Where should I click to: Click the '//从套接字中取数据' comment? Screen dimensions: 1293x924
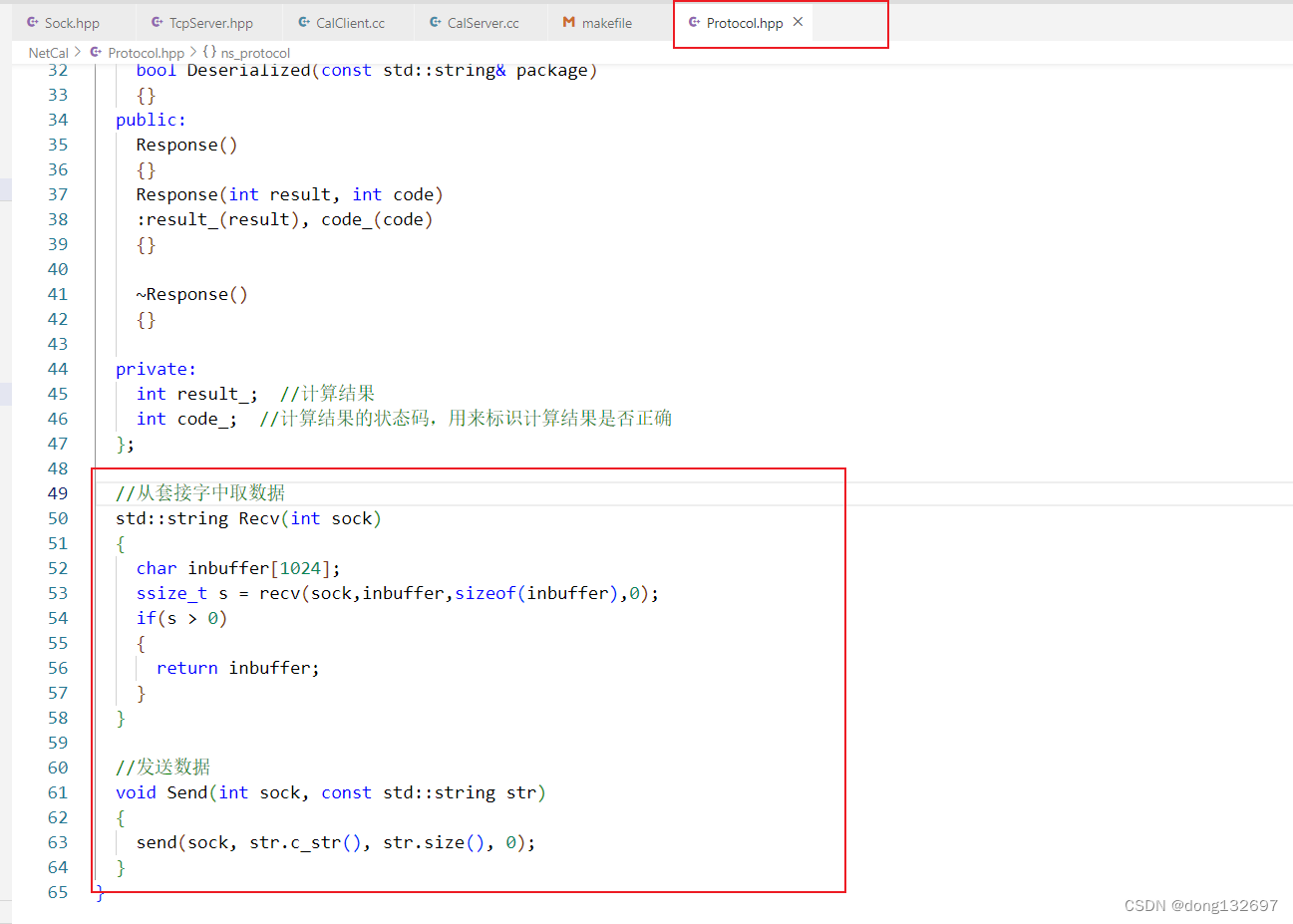pyautogui.click(x=200, y=492)
